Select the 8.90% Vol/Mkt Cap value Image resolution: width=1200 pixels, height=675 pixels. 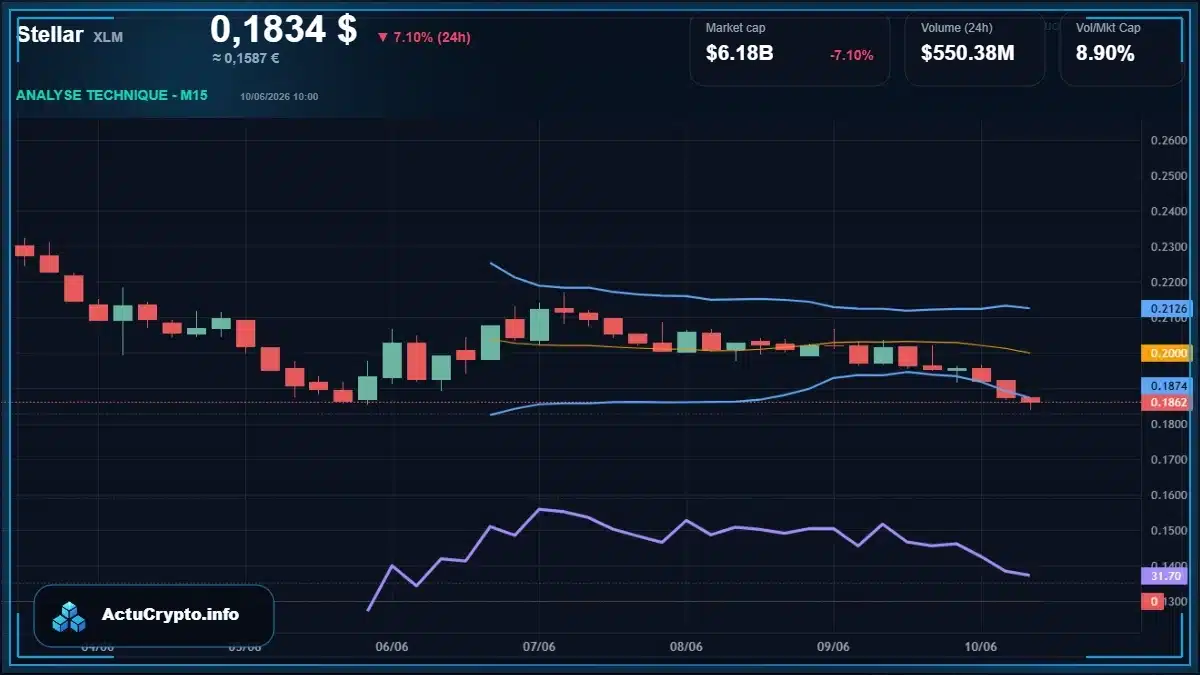pyautogui.click(x=1105, y=54)
